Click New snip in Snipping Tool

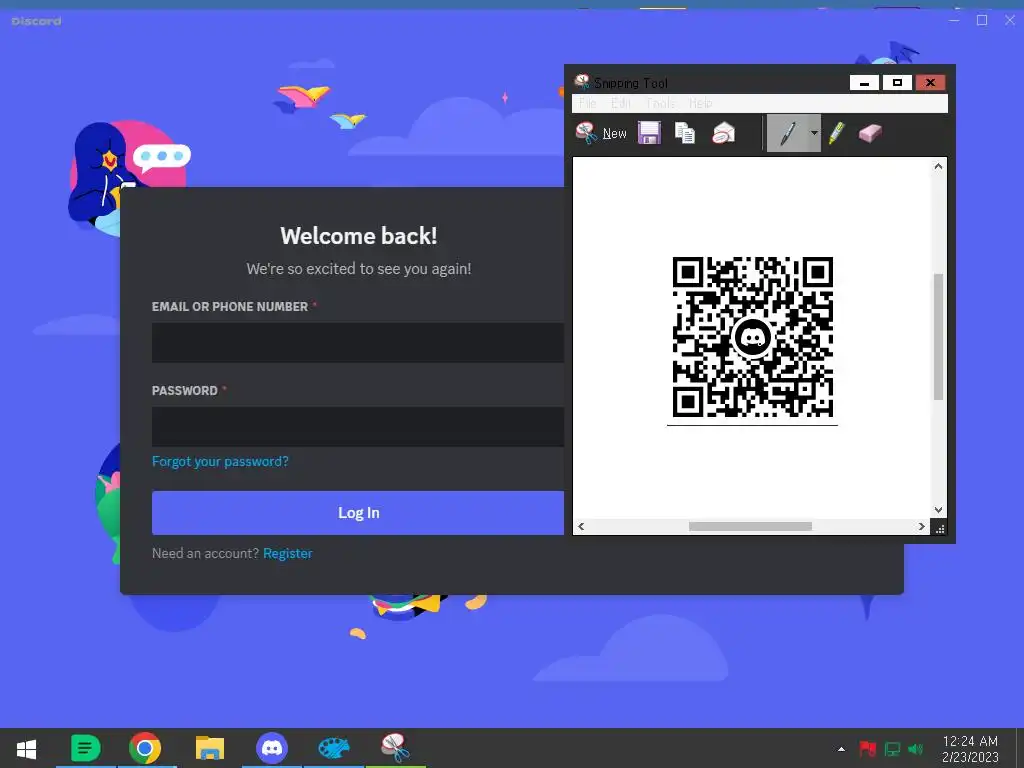[601, 133]
